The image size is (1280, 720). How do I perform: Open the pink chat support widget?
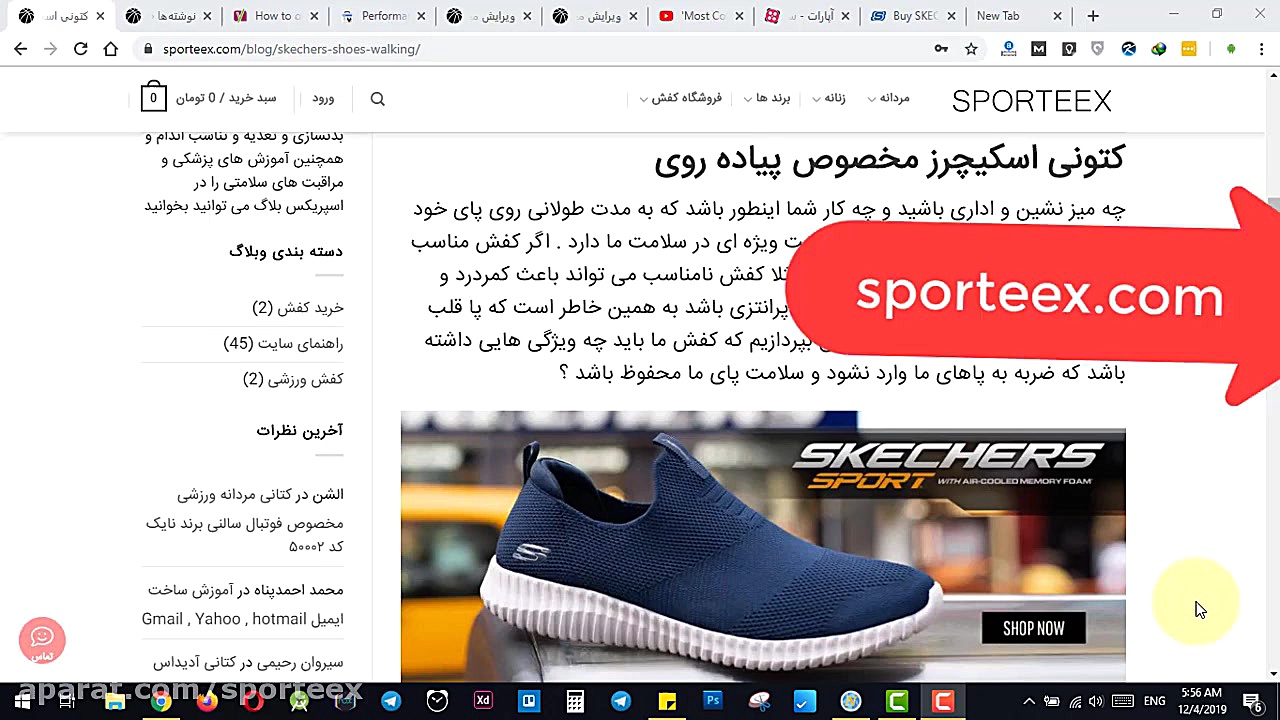[x=42, y=640]
